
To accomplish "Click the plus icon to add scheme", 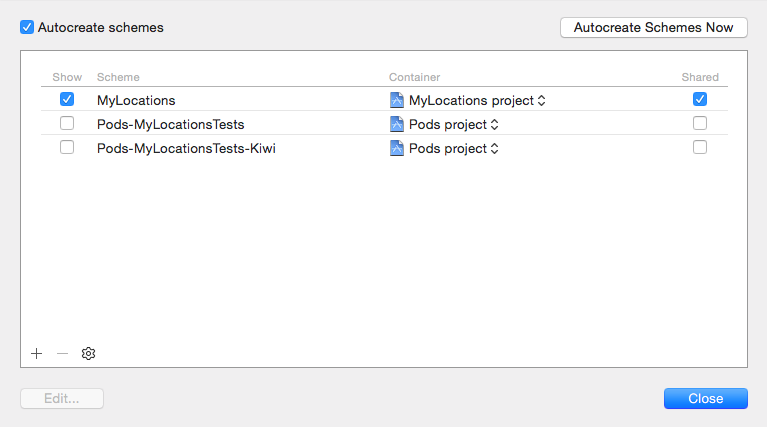I will point(37,353).
